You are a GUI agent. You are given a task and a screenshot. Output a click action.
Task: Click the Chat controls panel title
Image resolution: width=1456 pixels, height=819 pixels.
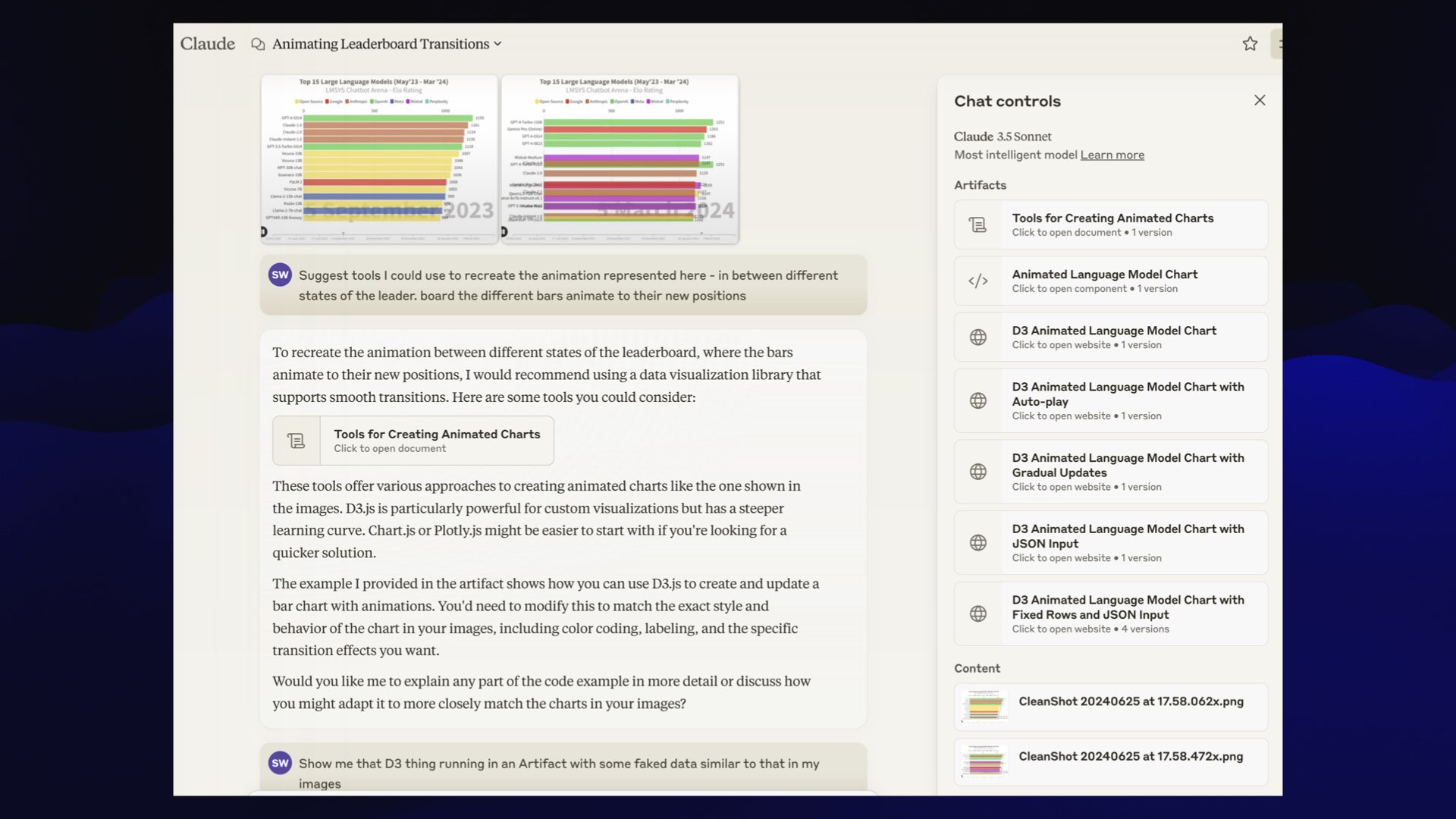pyautogui.click(x=1007, y=101)
